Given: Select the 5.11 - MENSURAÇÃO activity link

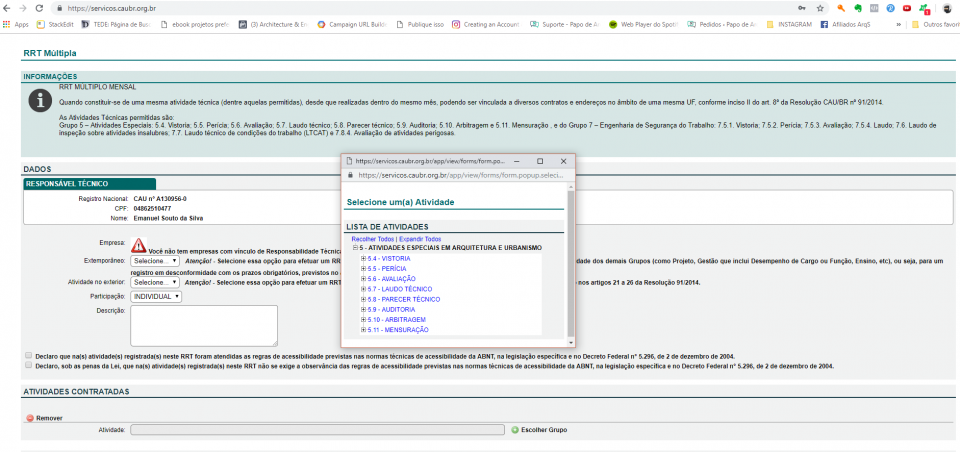Looking at the screenshot, I should 398,330.
